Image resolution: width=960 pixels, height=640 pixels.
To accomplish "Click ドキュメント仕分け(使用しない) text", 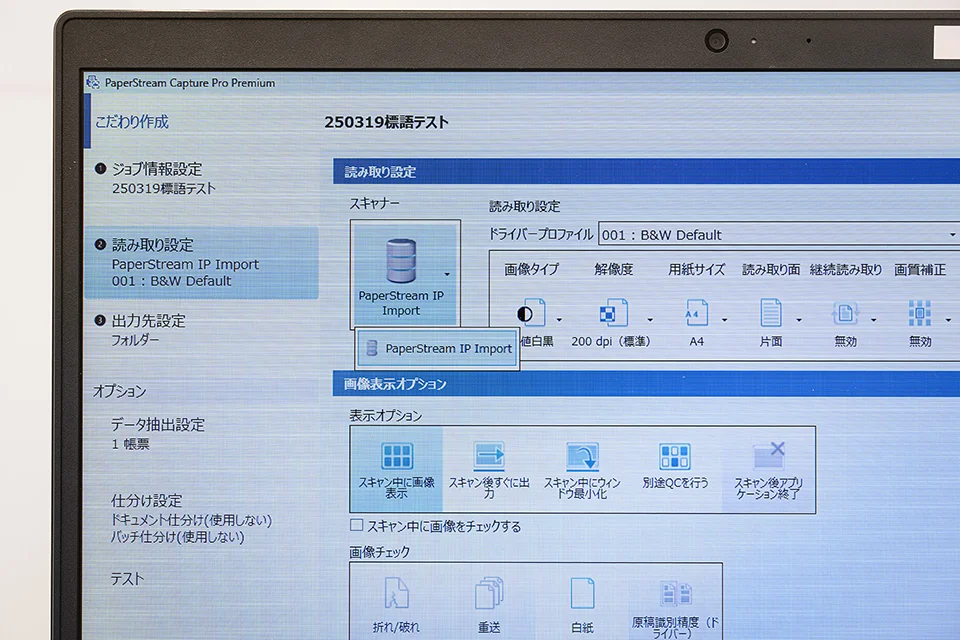I will [x=191, y=520].
